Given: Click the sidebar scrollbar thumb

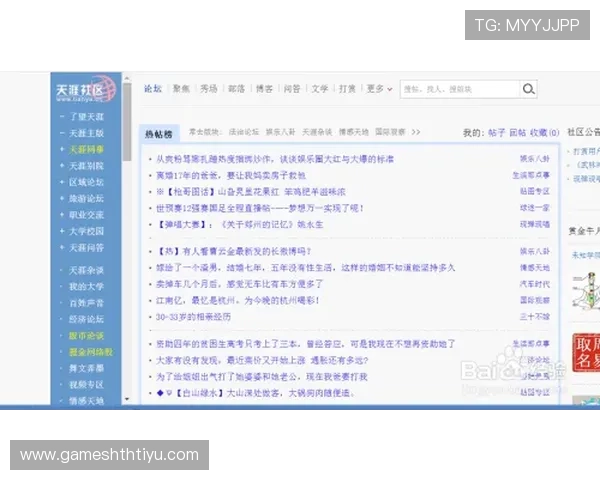Looking at the screenshot, I should [127, 122].
